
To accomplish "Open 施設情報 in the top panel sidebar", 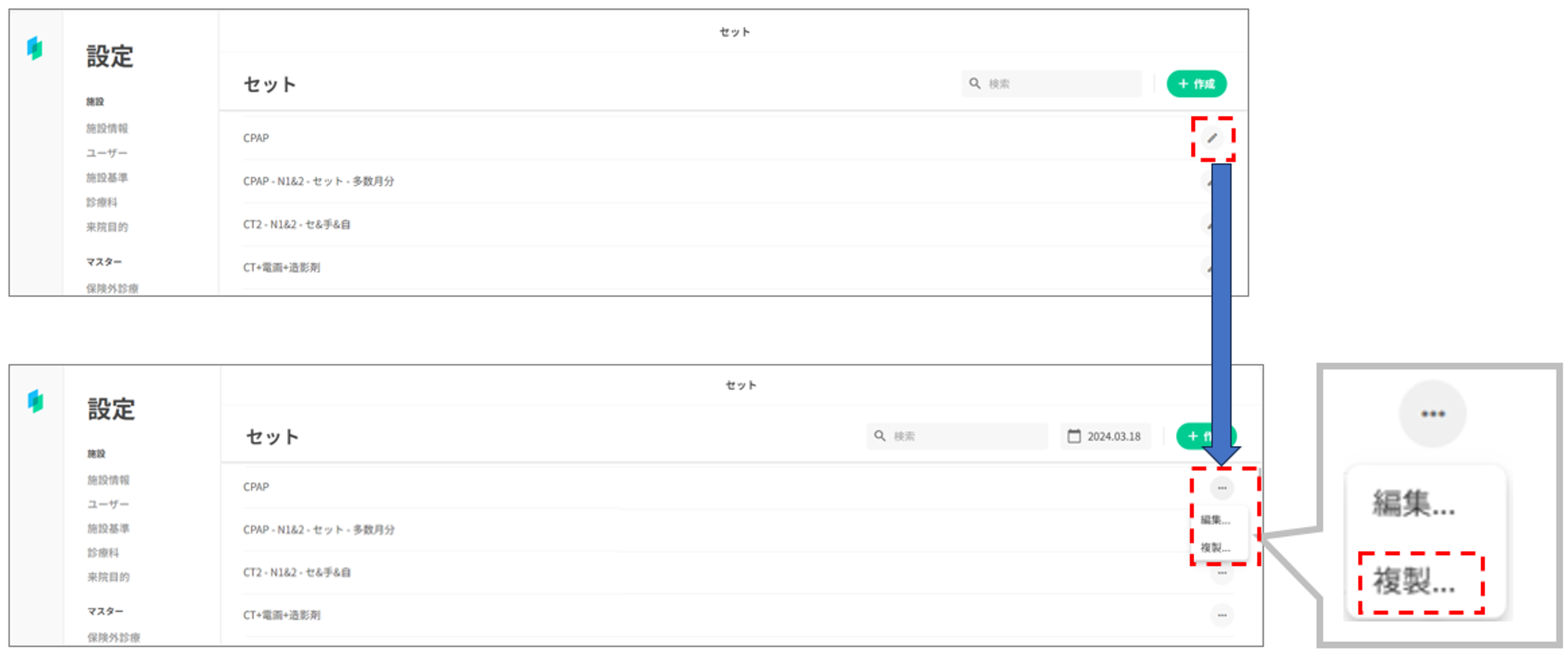I will click(107, 128).
